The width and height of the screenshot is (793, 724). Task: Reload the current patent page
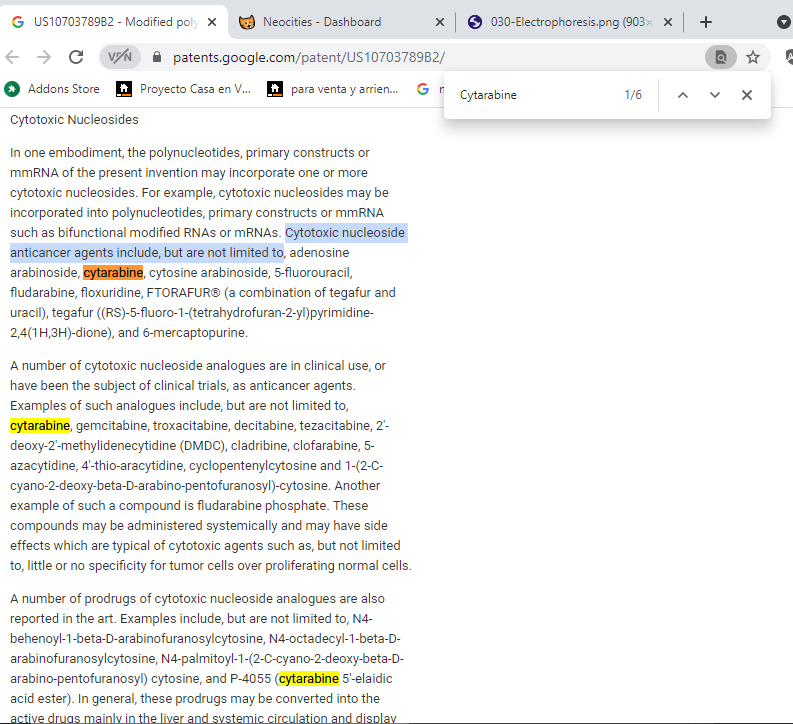click(76, 57)
